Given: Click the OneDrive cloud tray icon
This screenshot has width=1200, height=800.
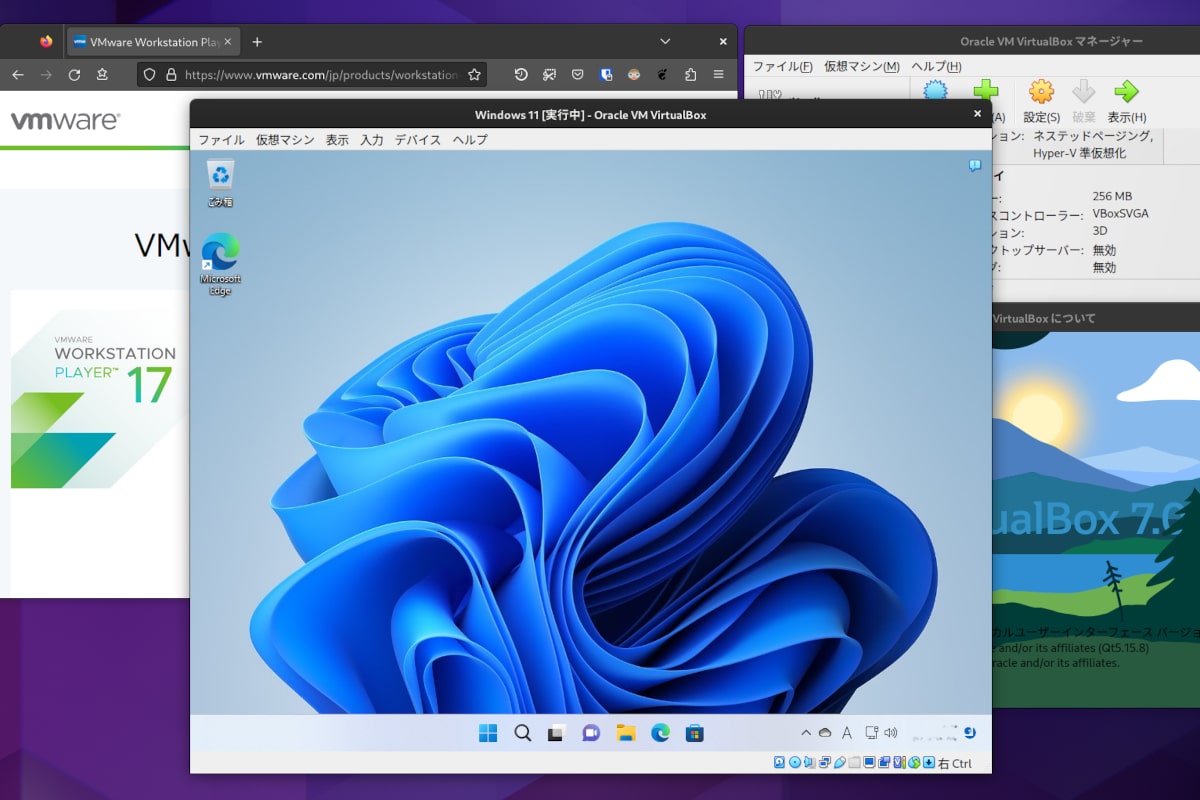Looking at the screenshot, I should [x=825, y=733].
